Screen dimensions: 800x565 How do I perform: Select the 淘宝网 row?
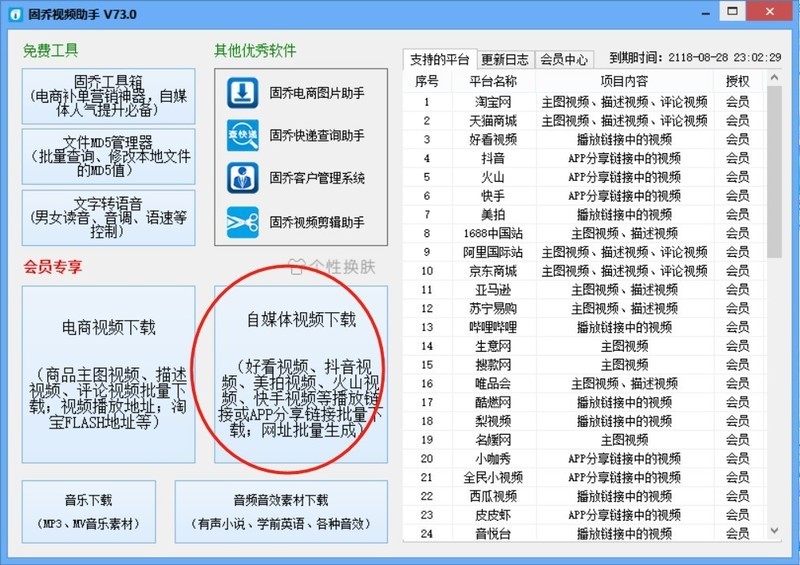point(585,102)
